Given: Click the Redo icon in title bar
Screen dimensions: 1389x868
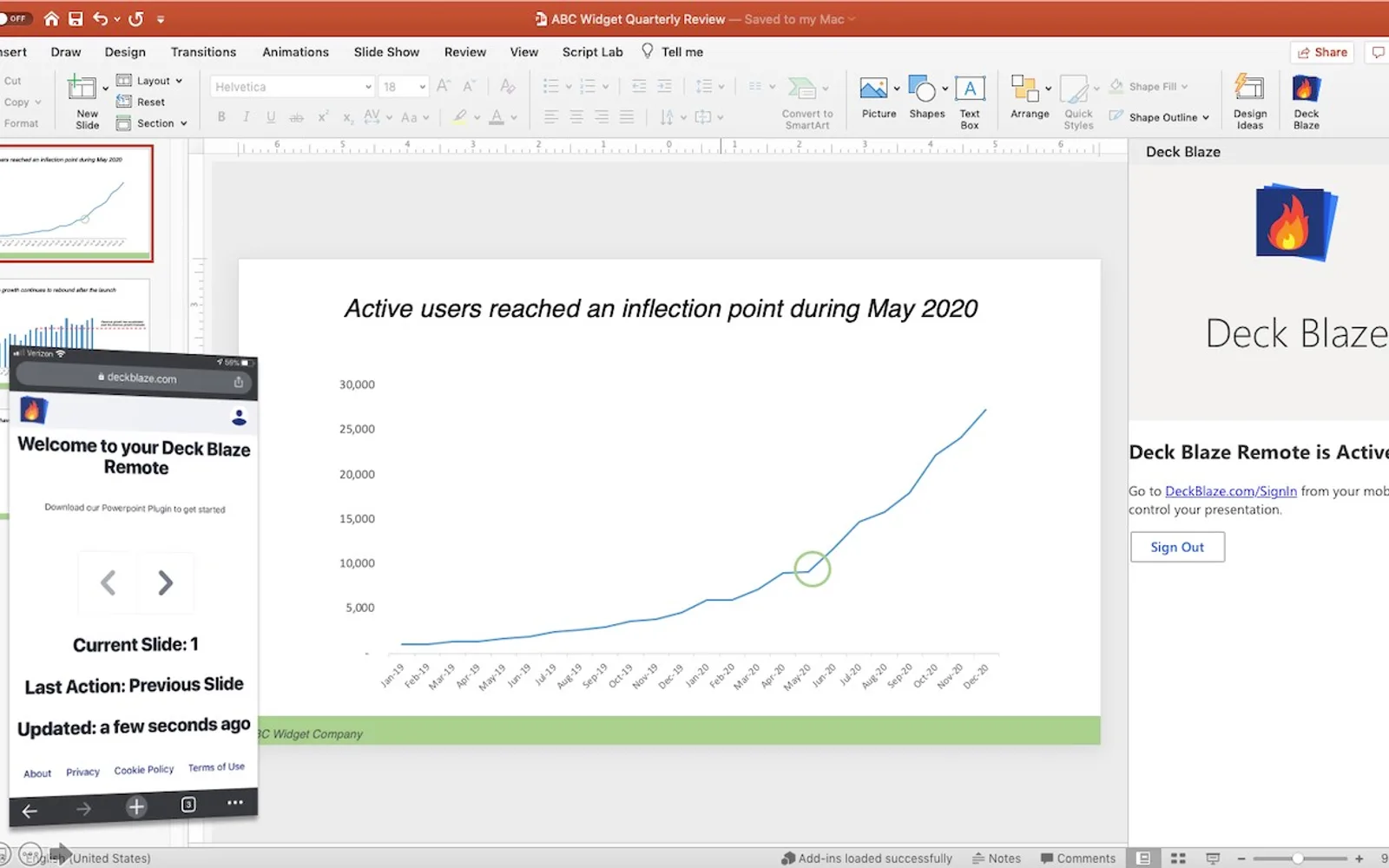Looking at the screenshot, I should click(x=136, y=18).
